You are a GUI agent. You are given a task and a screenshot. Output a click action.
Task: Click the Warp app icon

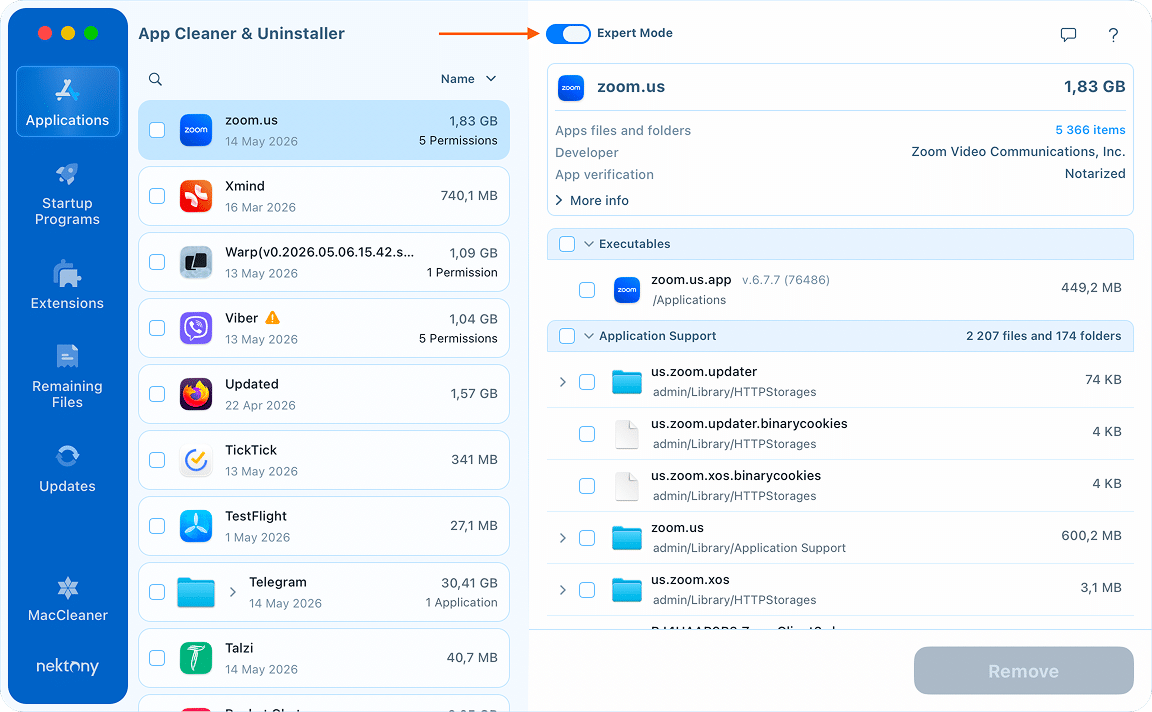pos(196,262)
